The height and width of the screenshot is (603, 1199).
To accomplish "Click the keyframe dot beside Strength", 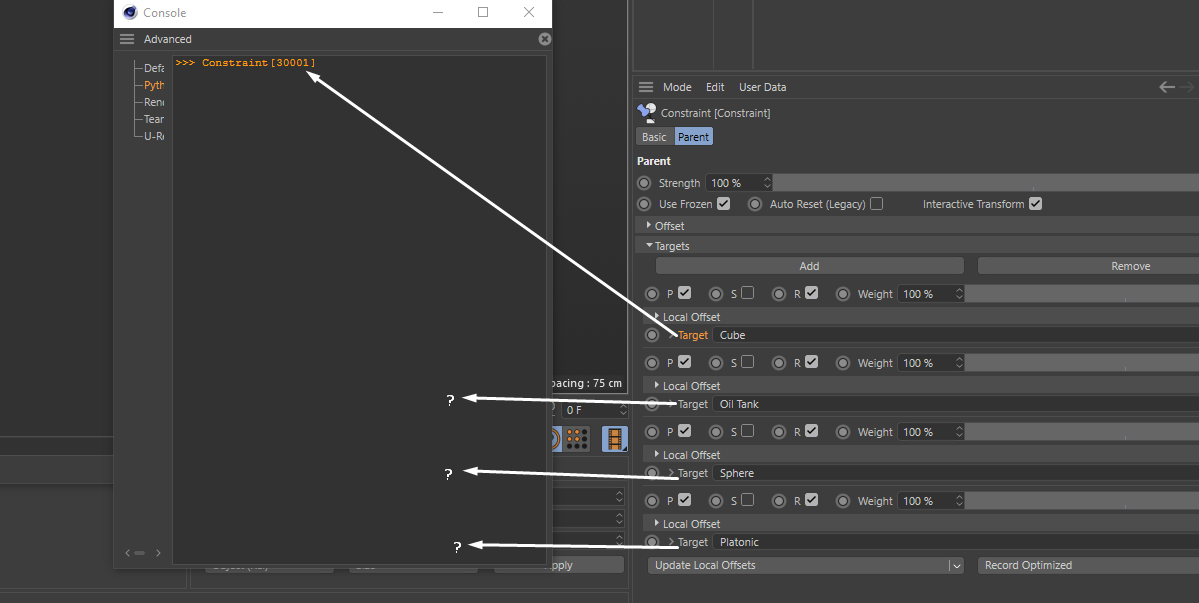I will point(645,183).
